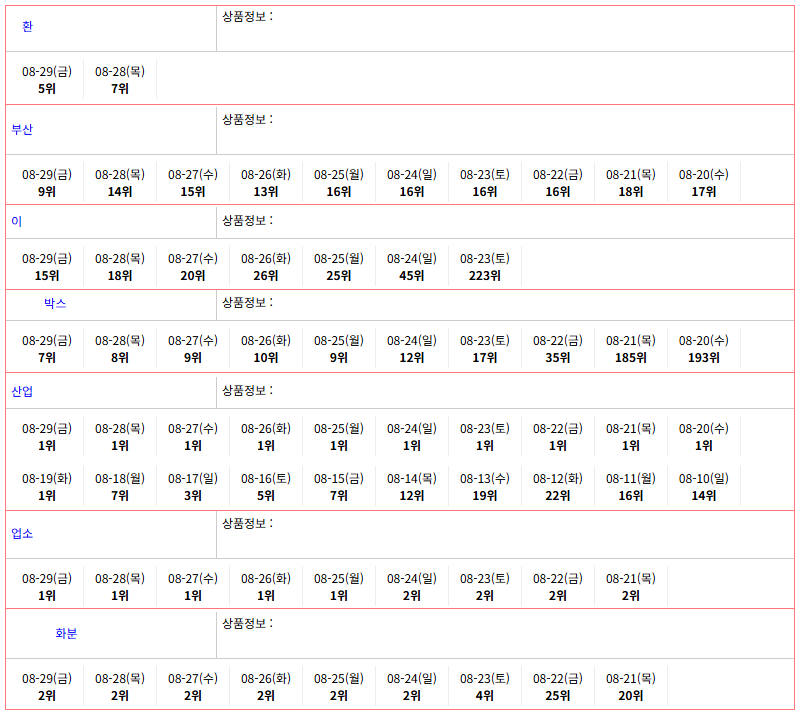The height and width of the screenshot is (717, 801).
Task: Open the 화분 product link
Action: pos(66,634)
